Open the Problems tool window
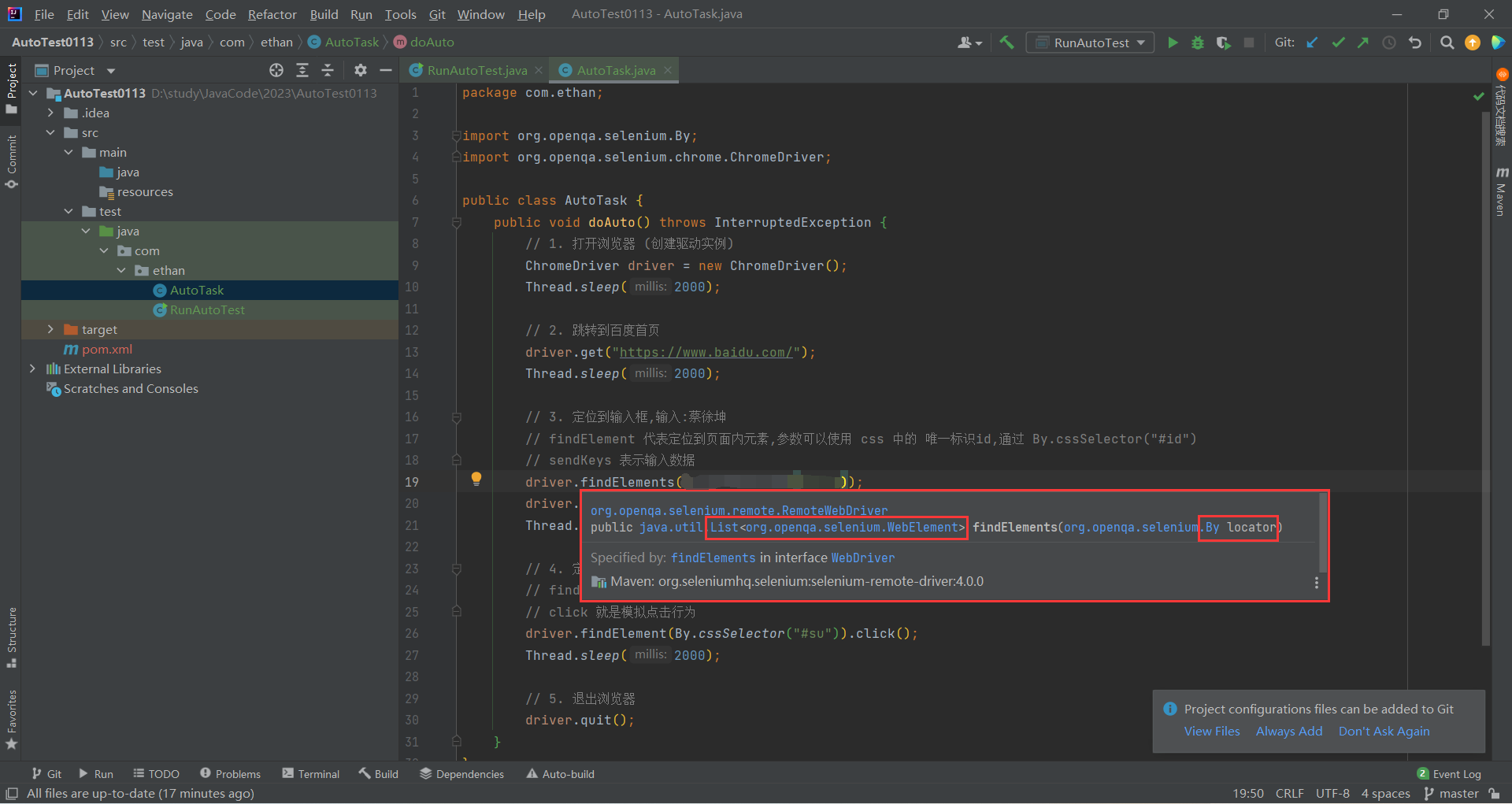 (230, 774)
